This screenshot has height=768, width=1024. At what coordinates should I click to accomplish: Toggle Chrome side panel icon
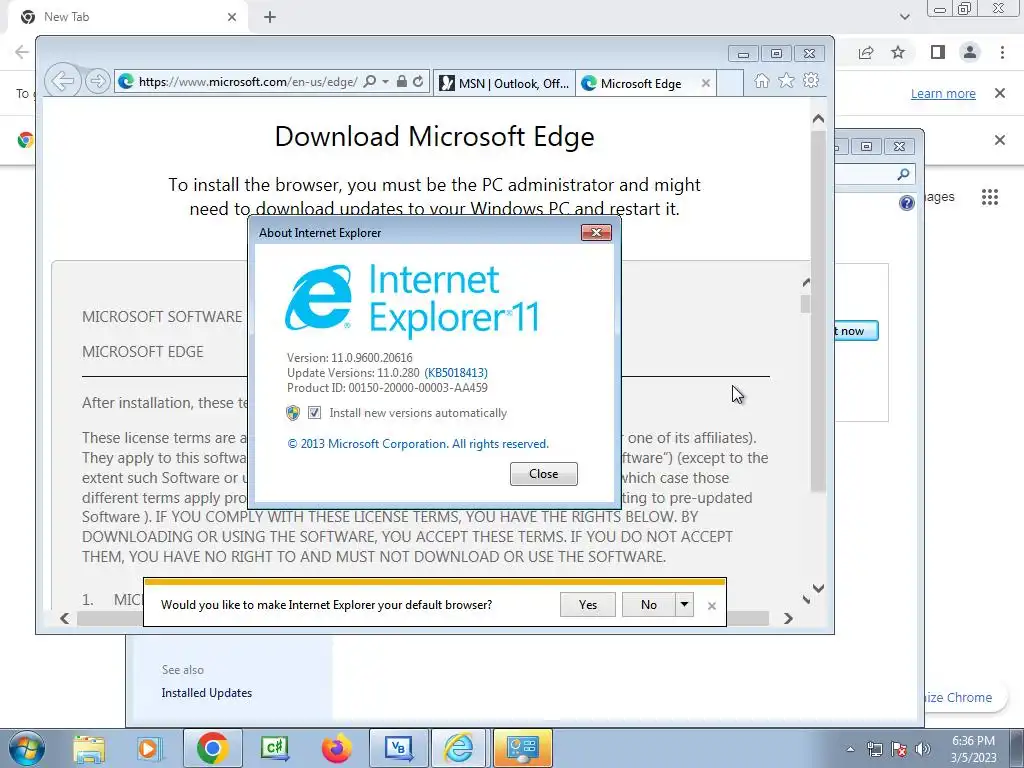click(x=938, y=52)
